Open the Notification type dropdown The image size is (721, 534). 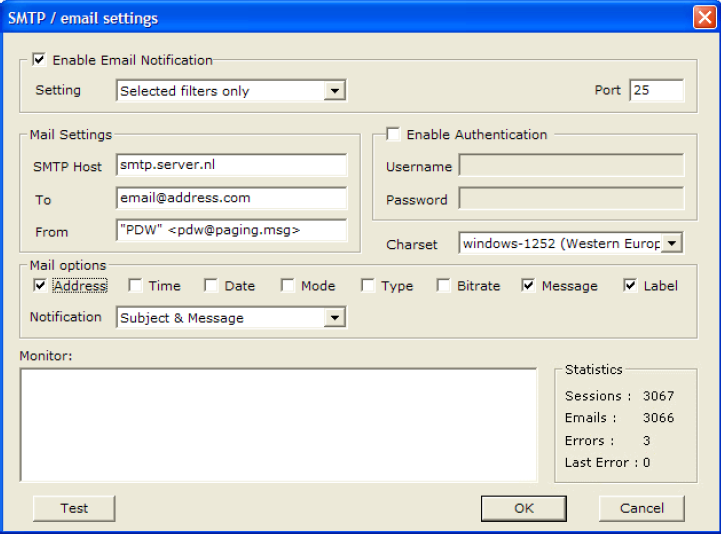pyautogui.click(x=335, y=318)
